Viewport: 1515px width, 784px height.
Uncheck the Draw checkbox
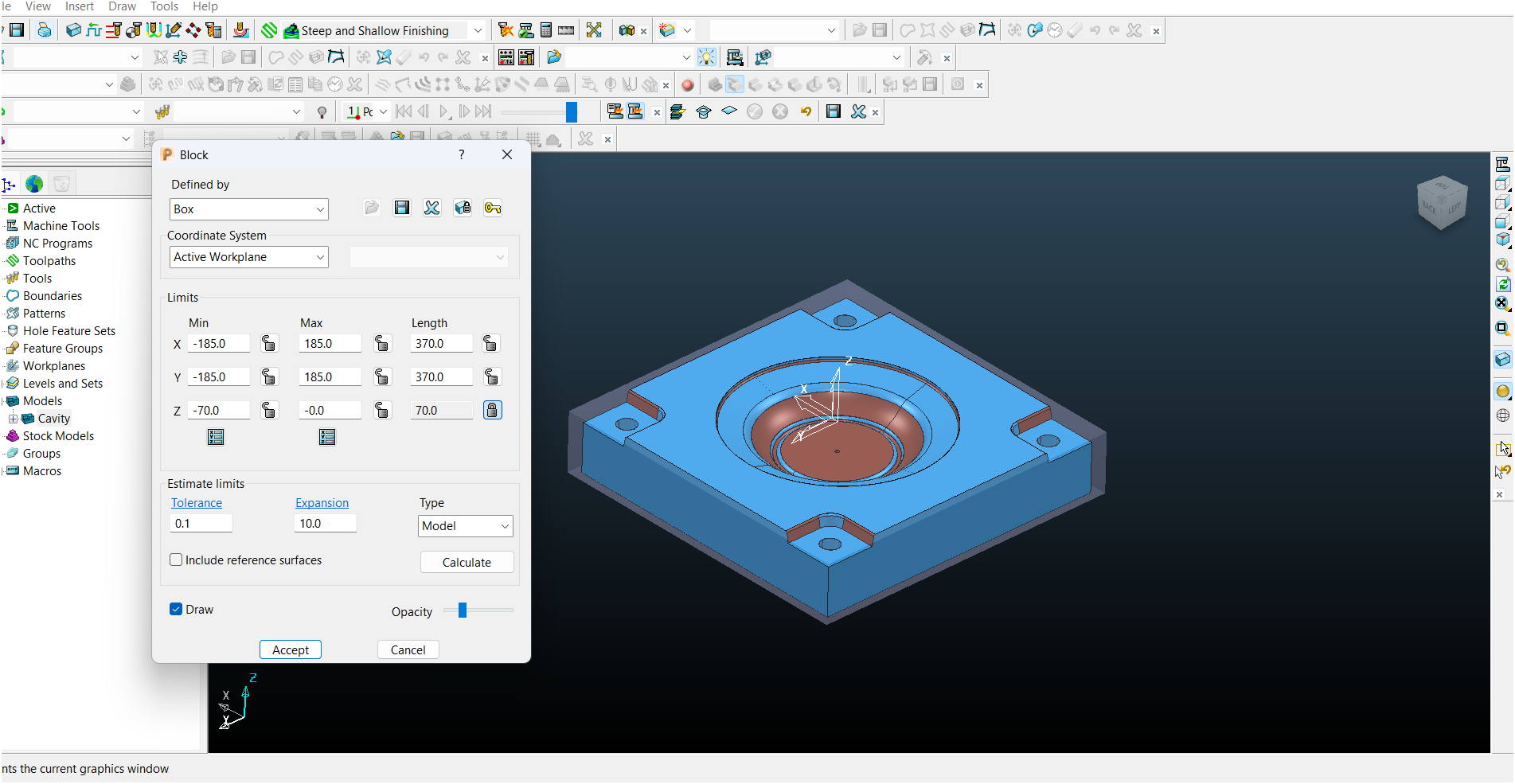pos(176,609)
